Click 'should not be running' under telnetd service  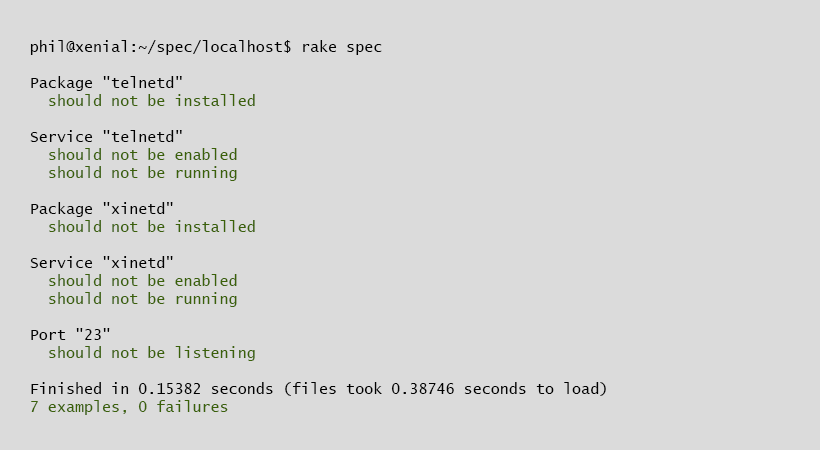(x=143, y=173)
